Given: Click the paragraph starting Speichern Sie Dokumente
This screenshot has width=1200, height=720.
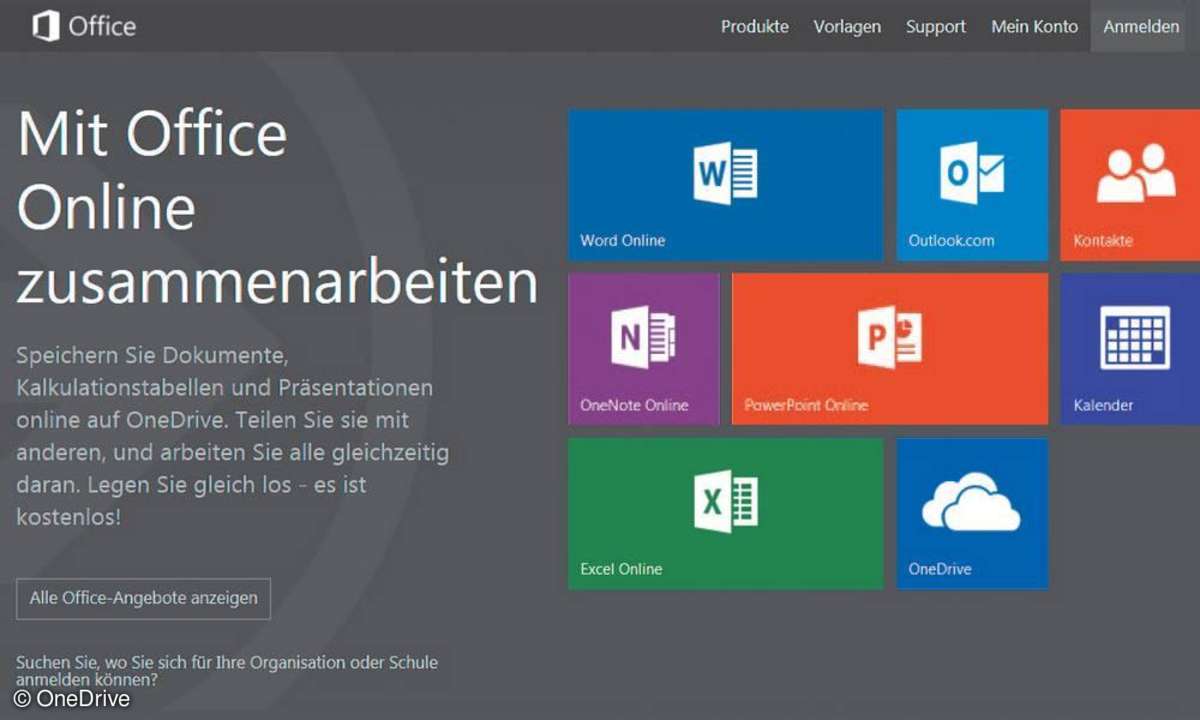Looking at the screenshot, I should [x=233, y=436].
